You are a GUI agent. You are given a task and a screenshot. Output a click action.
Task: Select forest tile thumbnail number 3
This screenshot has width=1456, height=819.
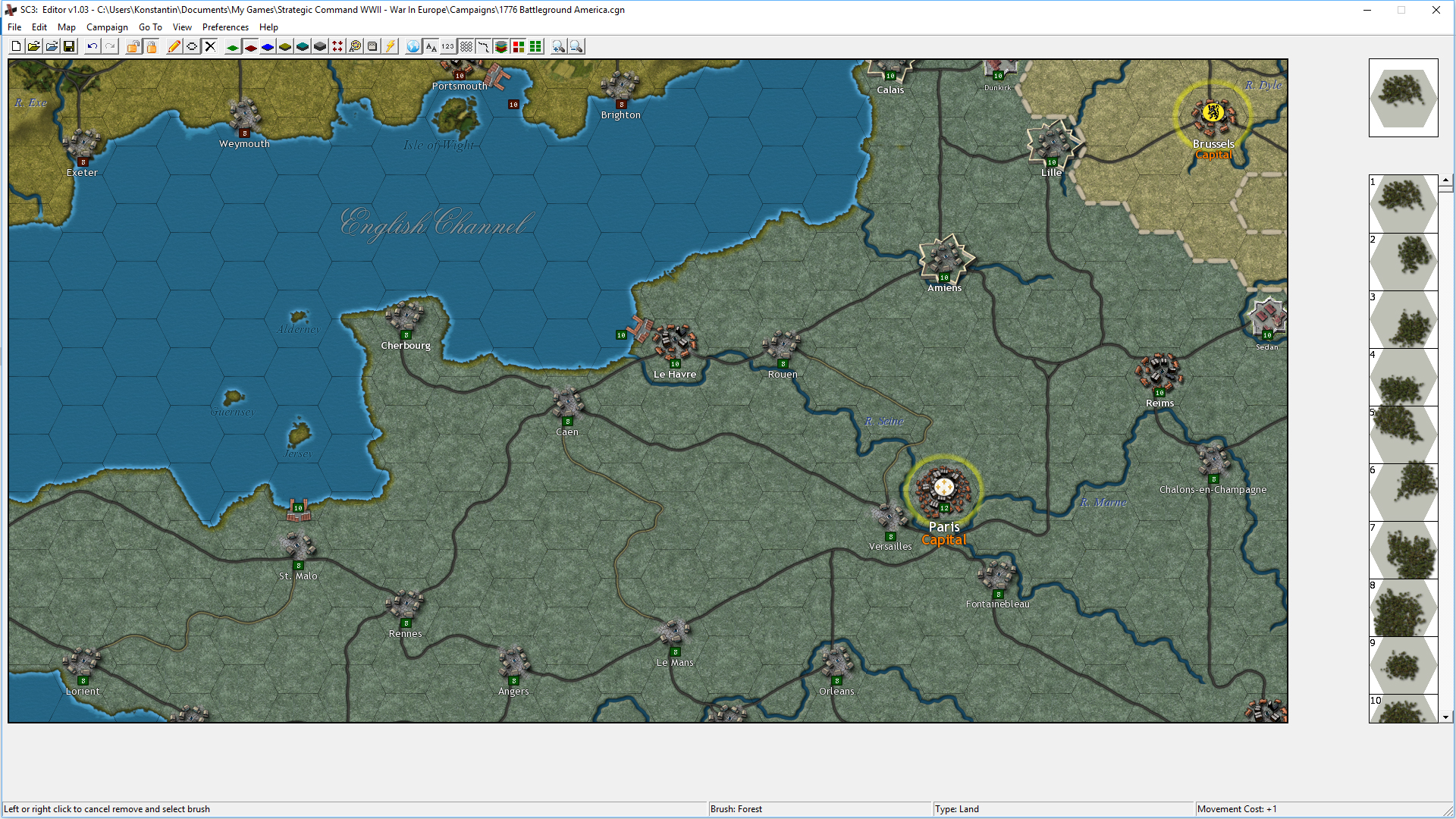[x=1403, y=319]
